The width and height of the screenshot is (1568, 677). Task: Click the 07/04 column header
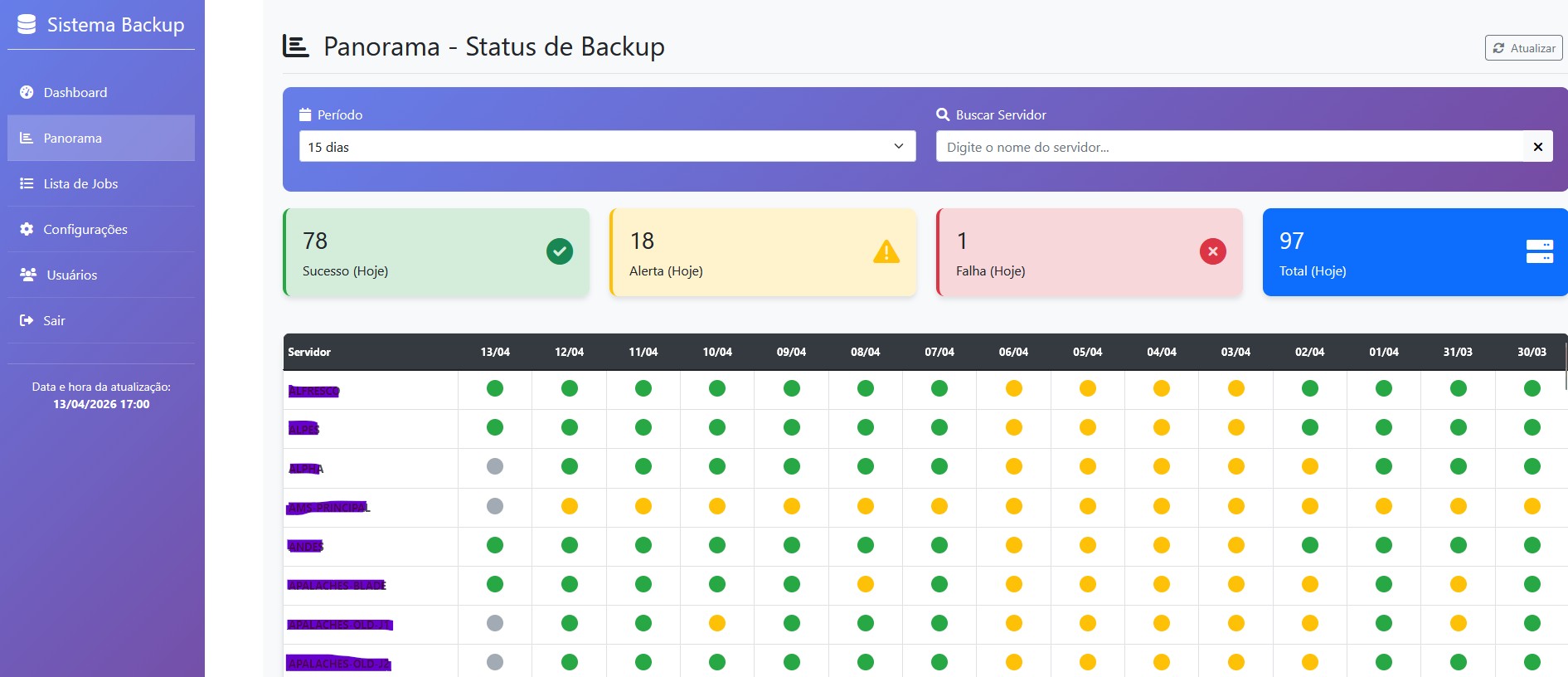[x=939, y=352]
